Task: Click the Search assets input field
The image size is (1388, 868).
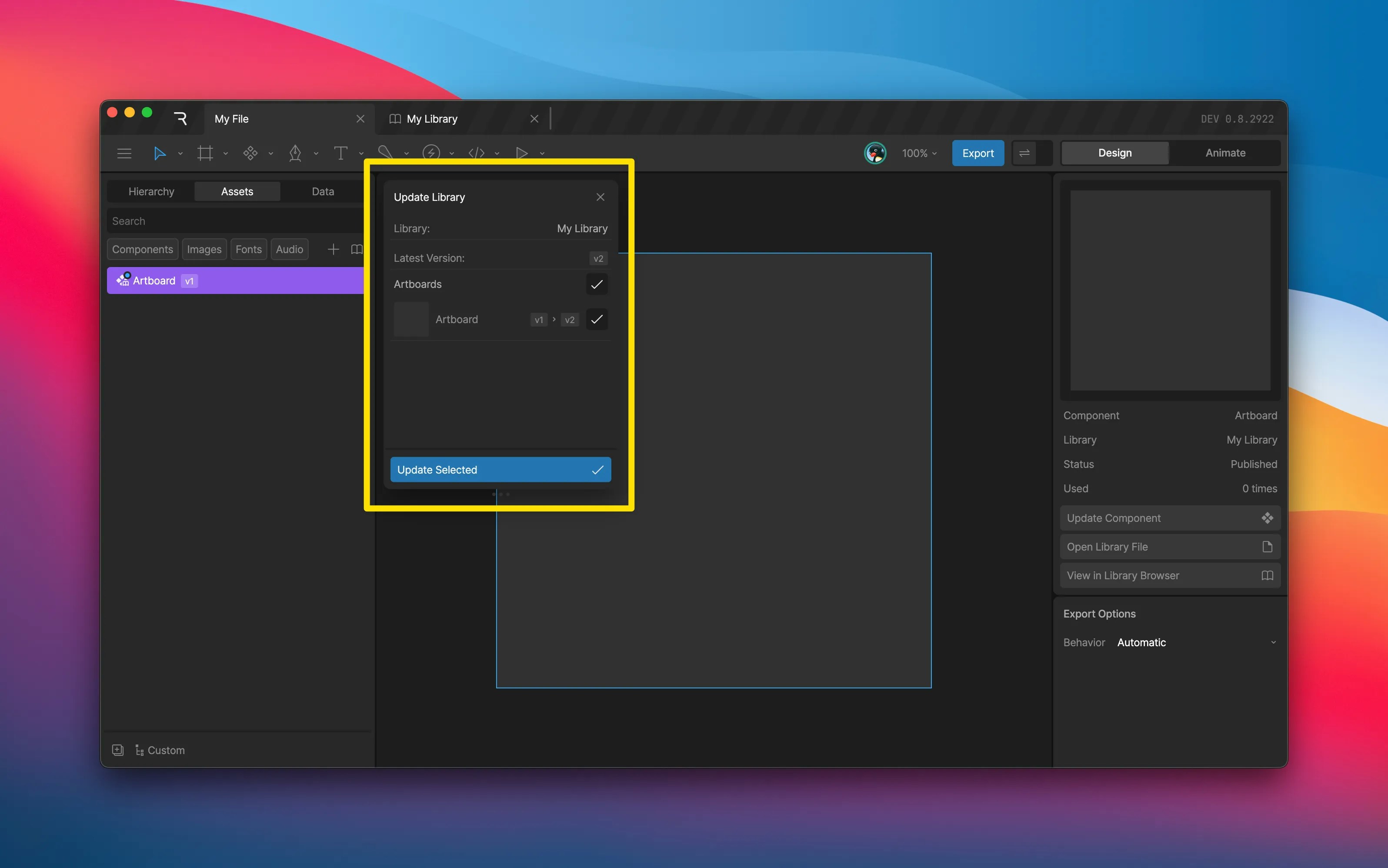Action: click(235, 221)
